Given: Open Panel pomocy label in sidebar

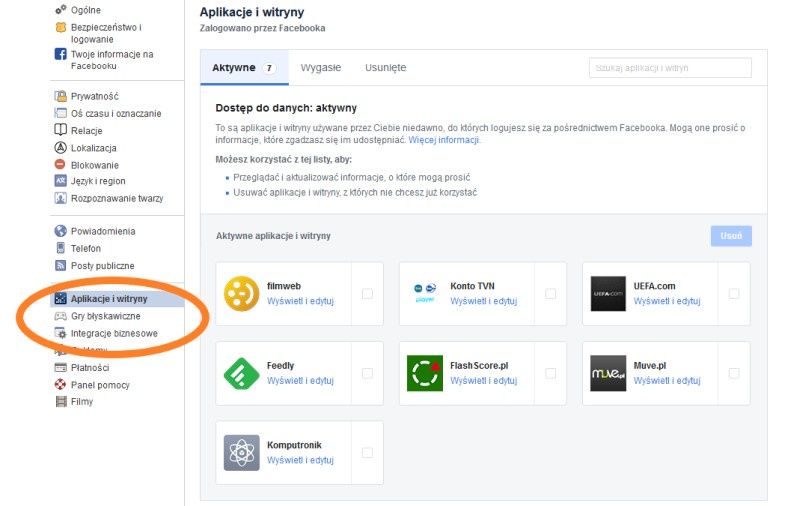Looking at the screenshot, I should [100, 385].
